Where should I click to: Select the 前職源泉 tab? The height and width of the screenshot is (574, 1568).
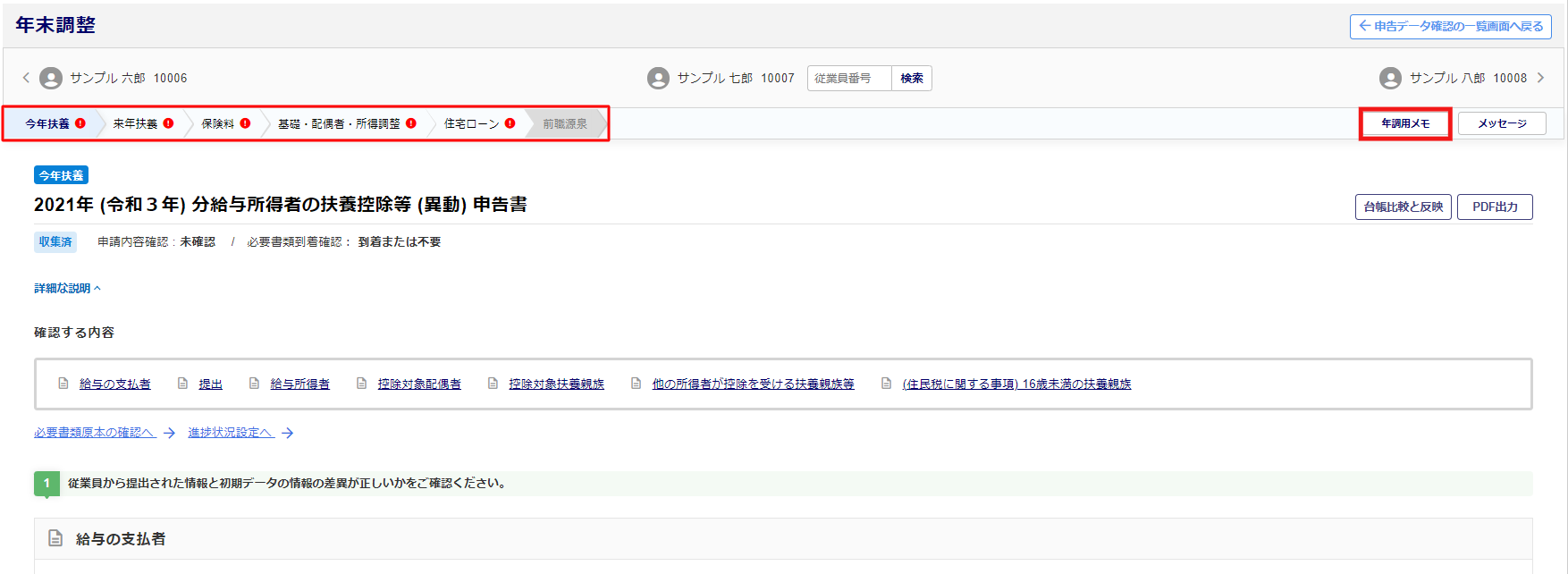(x=565, y=123)
